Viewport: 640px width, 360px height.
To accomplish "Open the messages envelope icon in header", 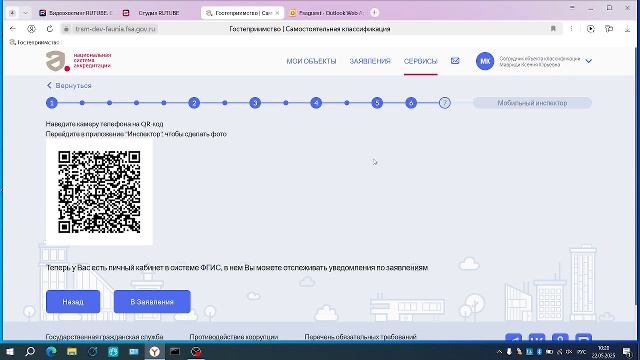I will (x=455, y=61).
